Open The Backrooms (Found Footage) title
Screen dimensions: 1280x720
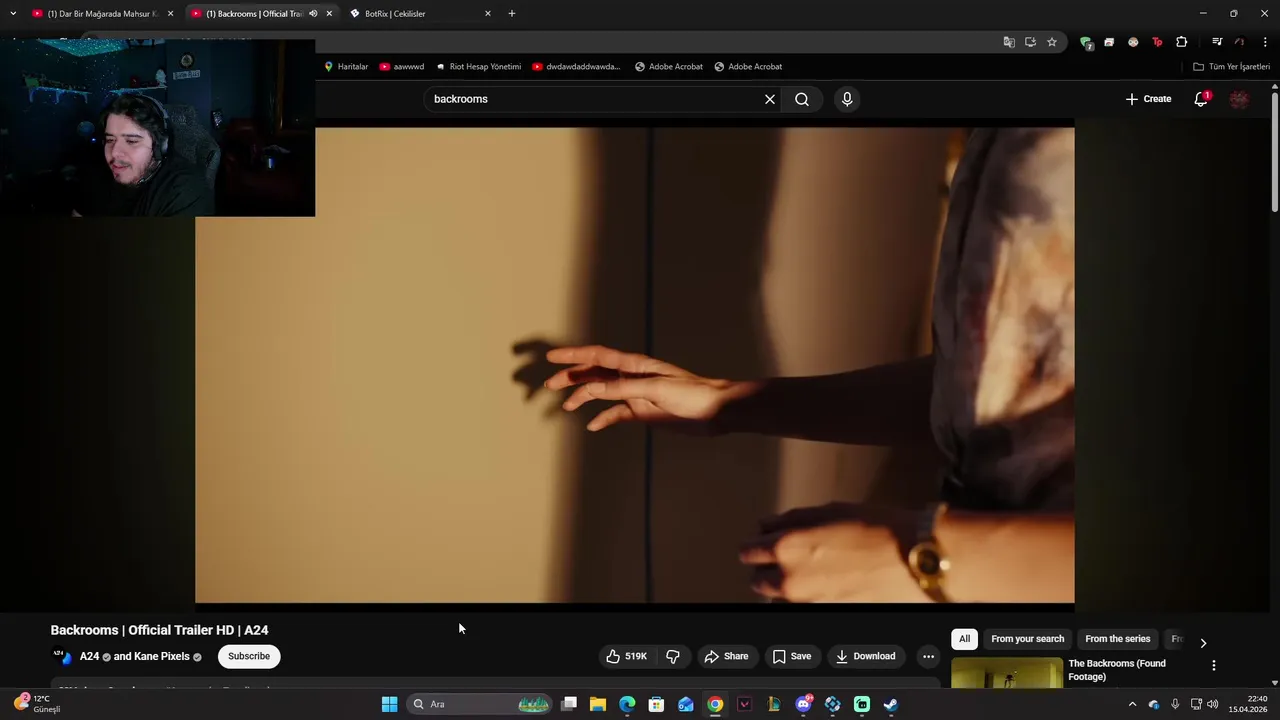[x=1117, y=670]
